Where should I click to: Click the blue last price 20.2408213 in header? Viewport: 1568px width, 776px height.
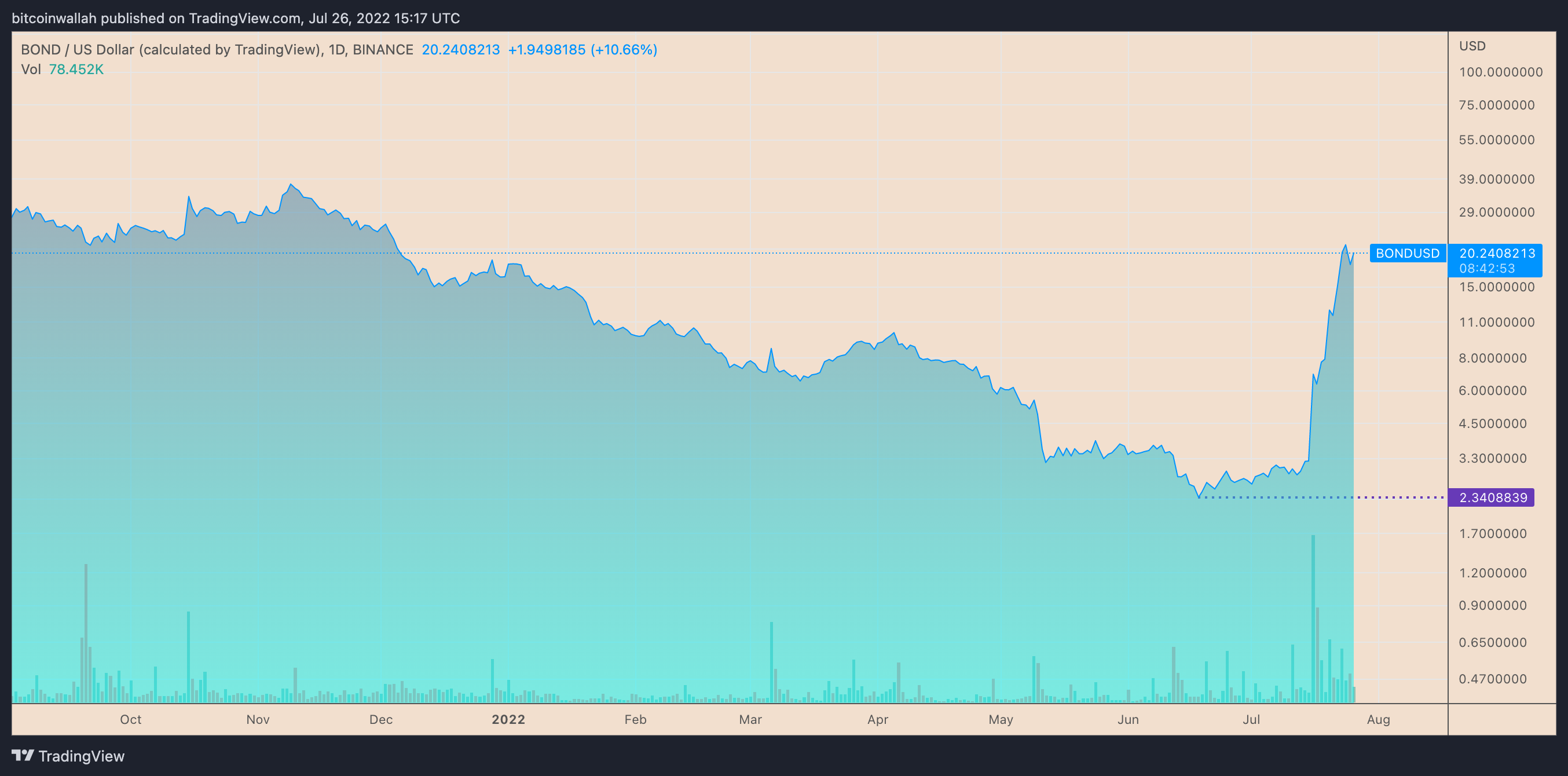tap(461, 49)
